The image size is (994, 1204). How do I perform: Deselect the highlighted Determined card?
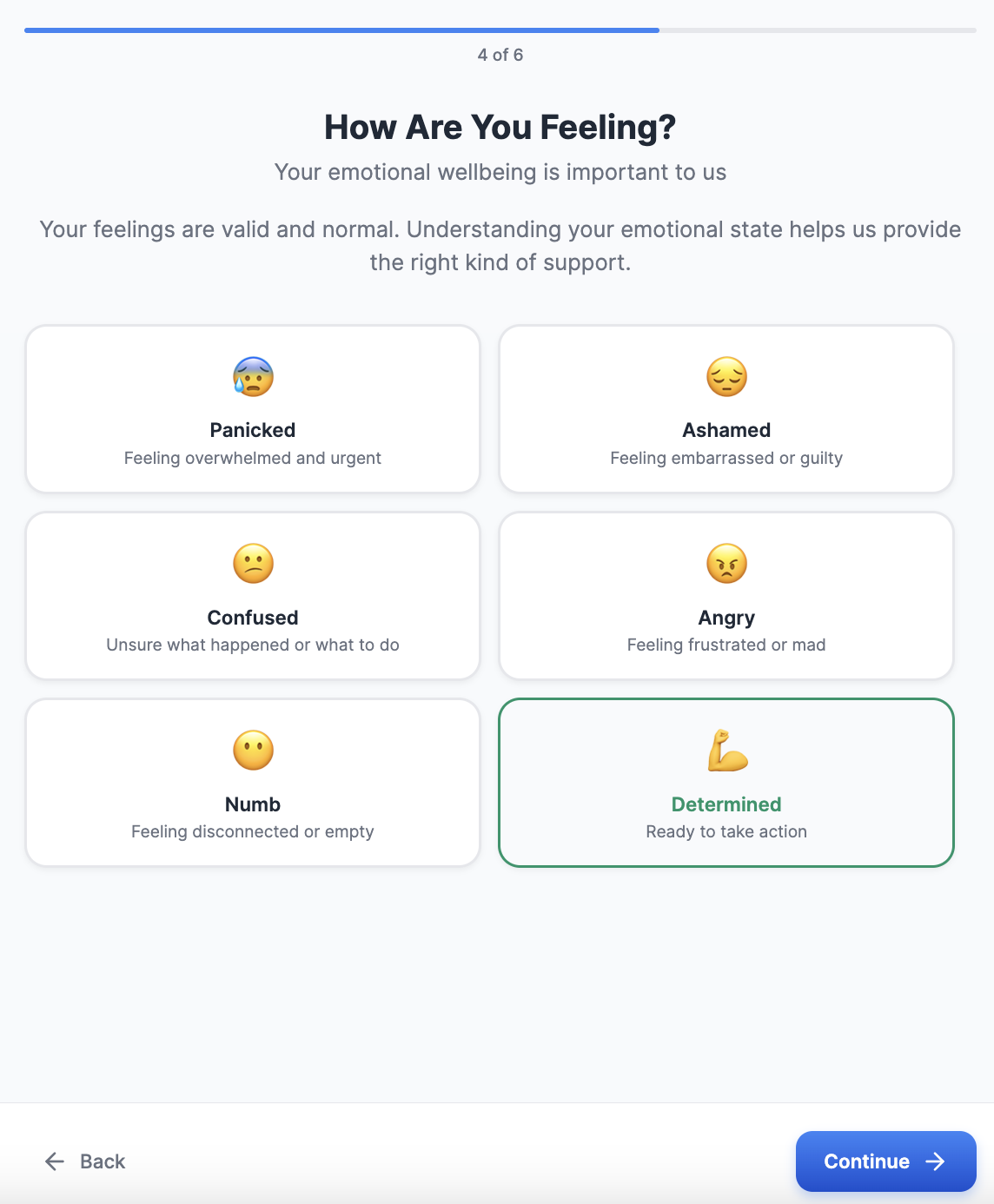point(726,783)
